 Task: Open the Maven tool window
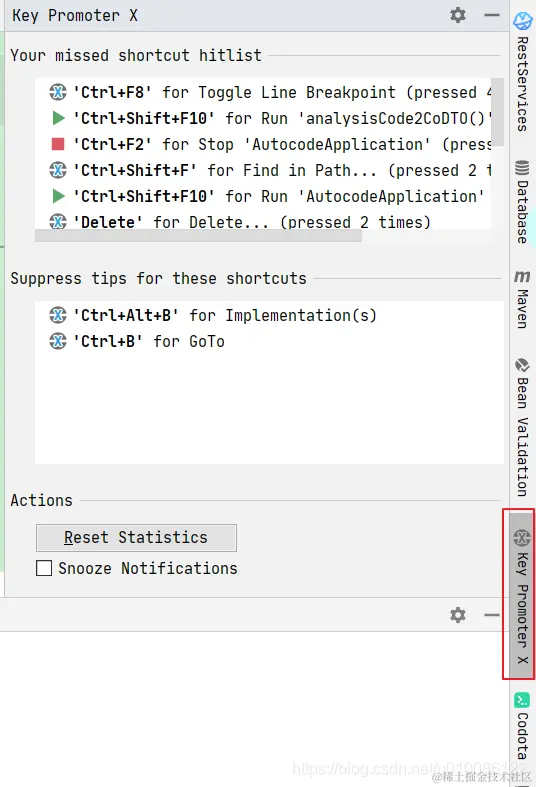point(522,299)
